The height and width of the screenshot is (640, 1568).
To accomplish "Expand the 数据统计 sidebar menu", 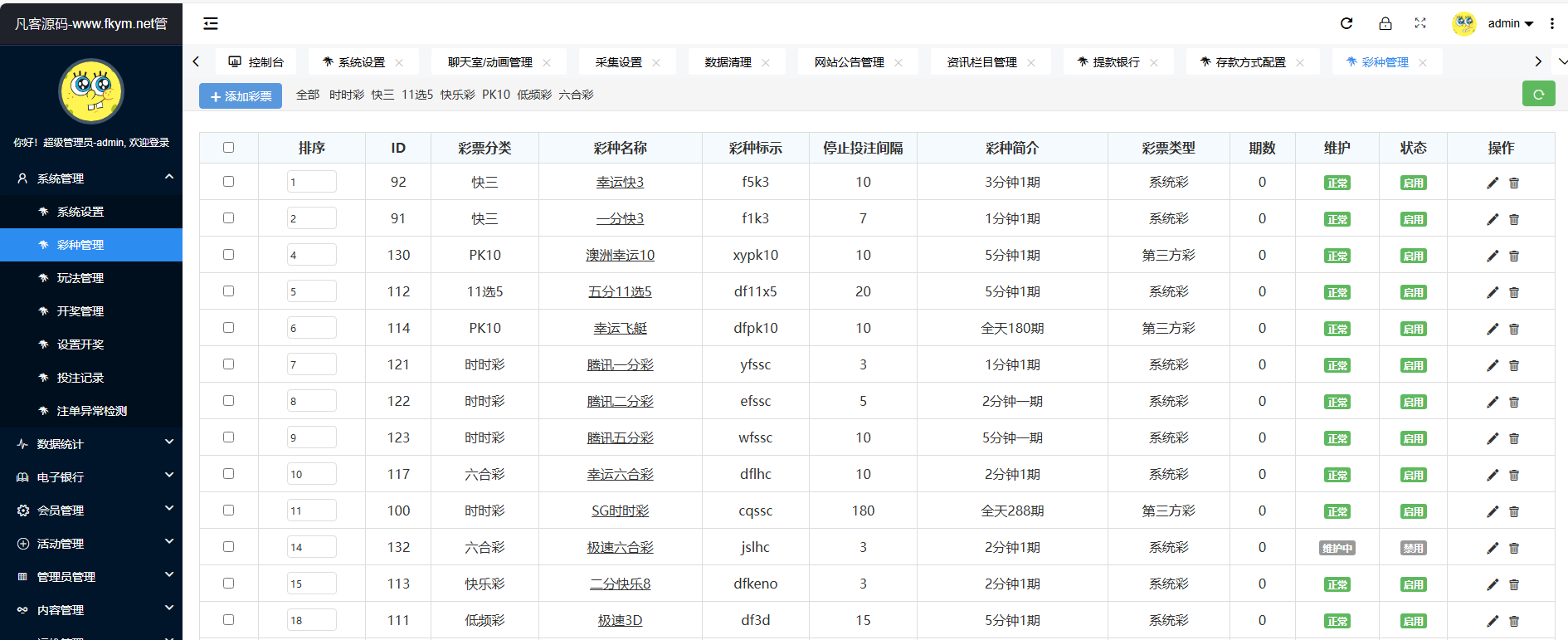I will (x=91, y=444).
